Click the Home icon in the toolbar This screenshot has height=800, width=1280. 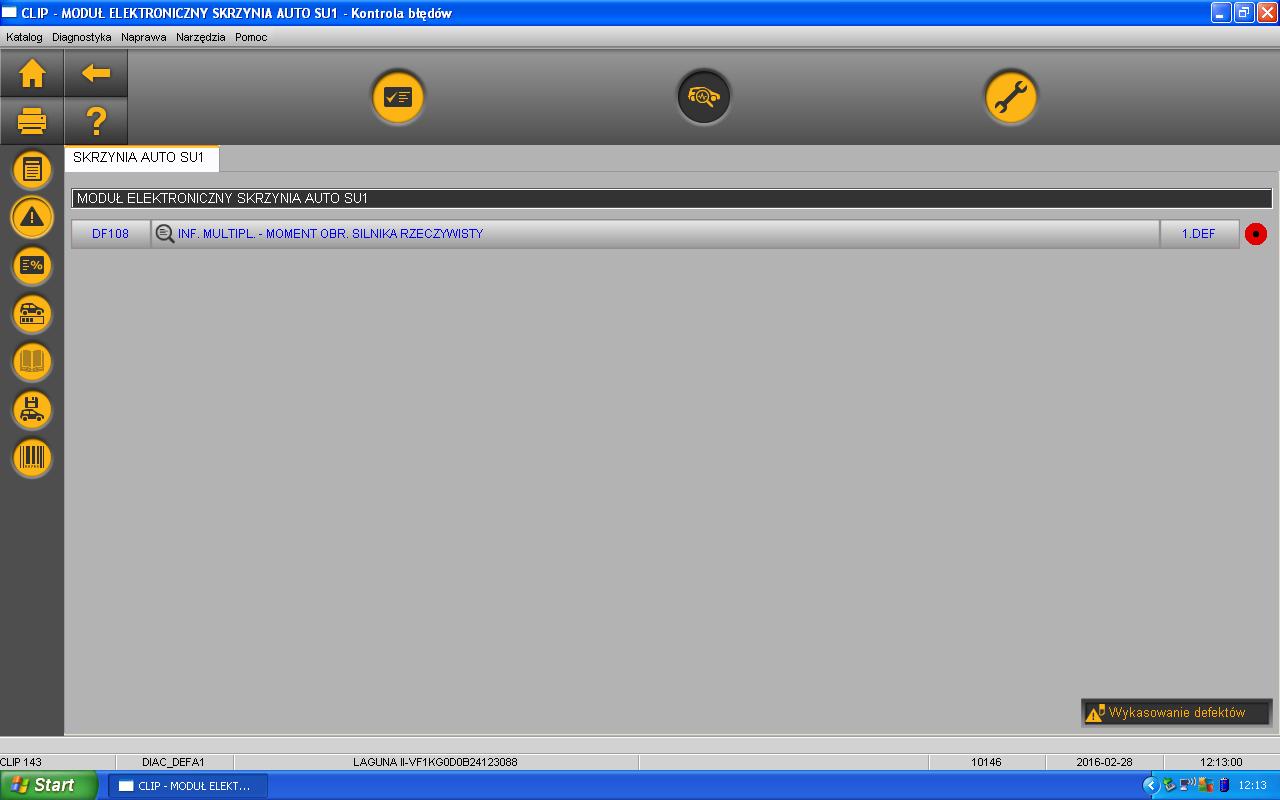coord(32,73)
